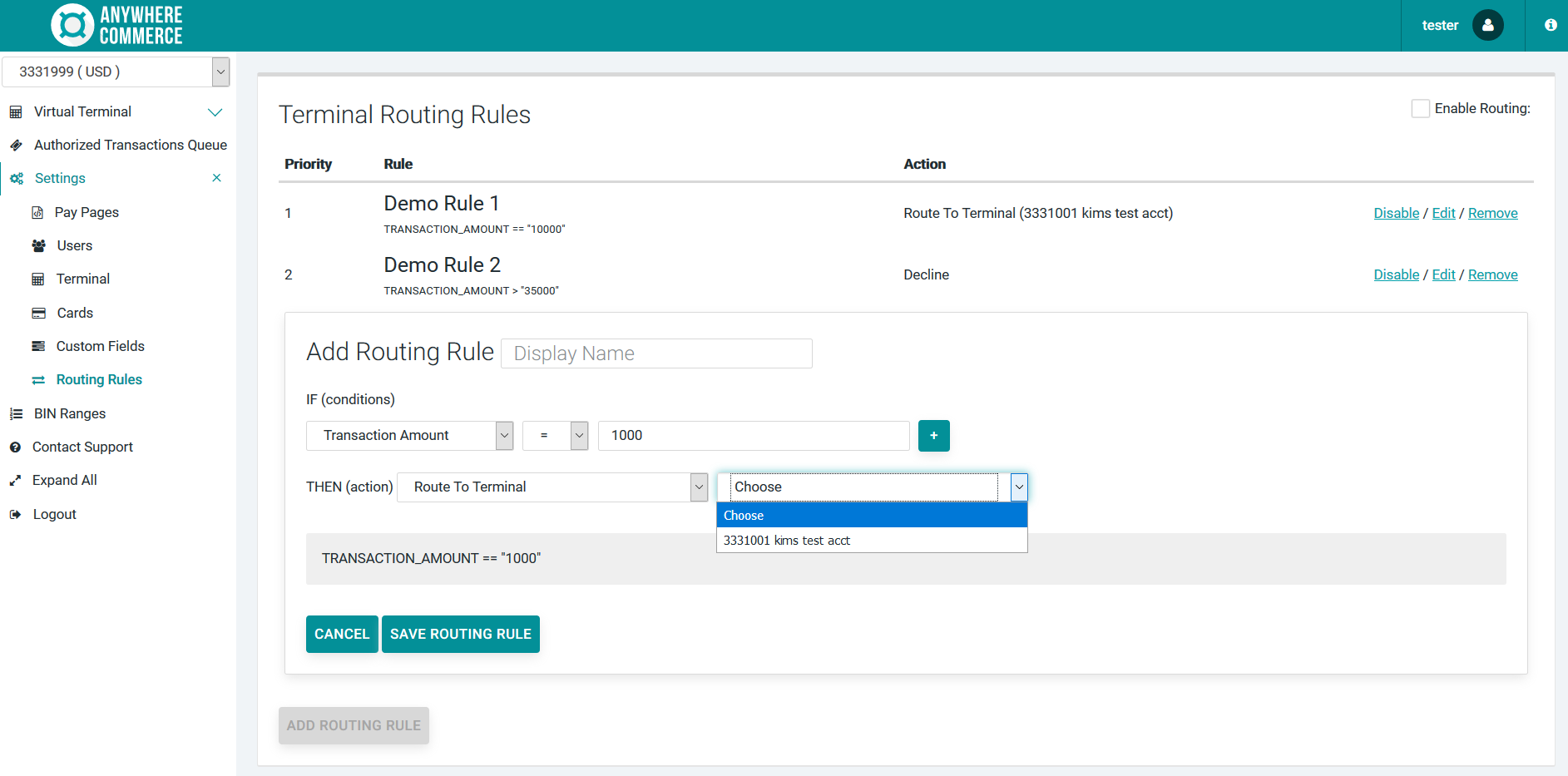
Task: Add another condition with the plus button
Action: click(x=934, y=436)
